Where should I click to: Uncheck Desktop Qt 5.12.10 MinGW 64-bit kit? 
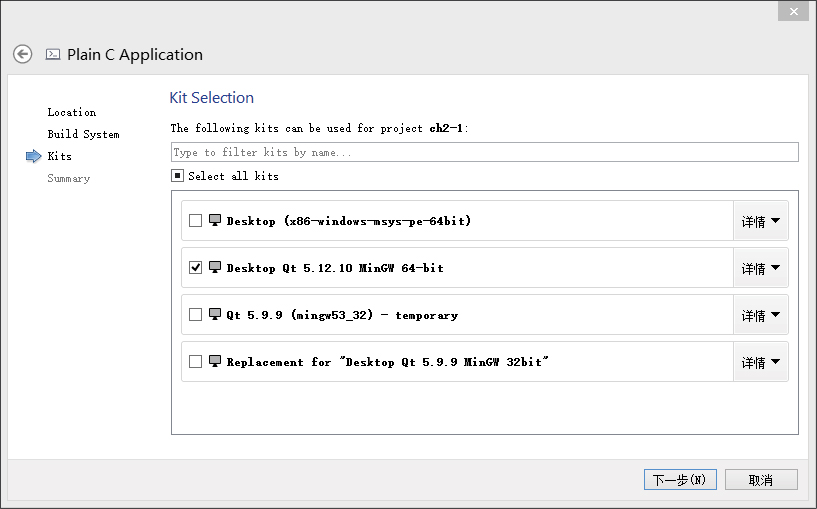195,268
